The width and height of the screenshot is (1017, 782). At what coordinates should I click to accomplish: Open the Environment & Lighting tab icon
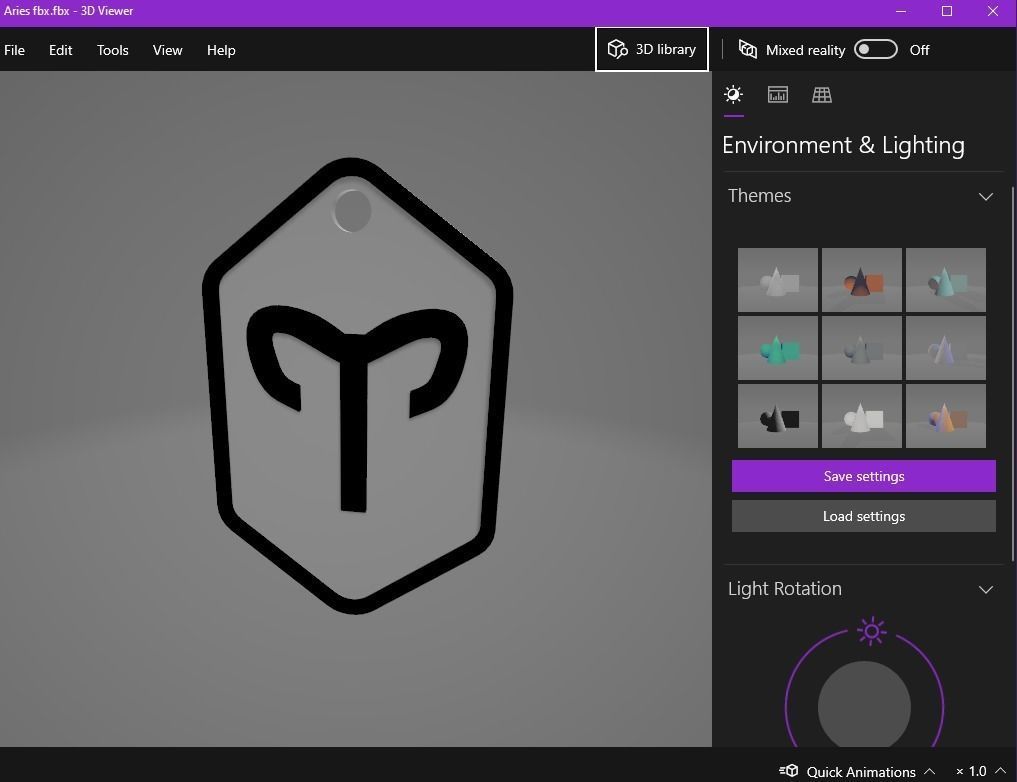[734, 95]
